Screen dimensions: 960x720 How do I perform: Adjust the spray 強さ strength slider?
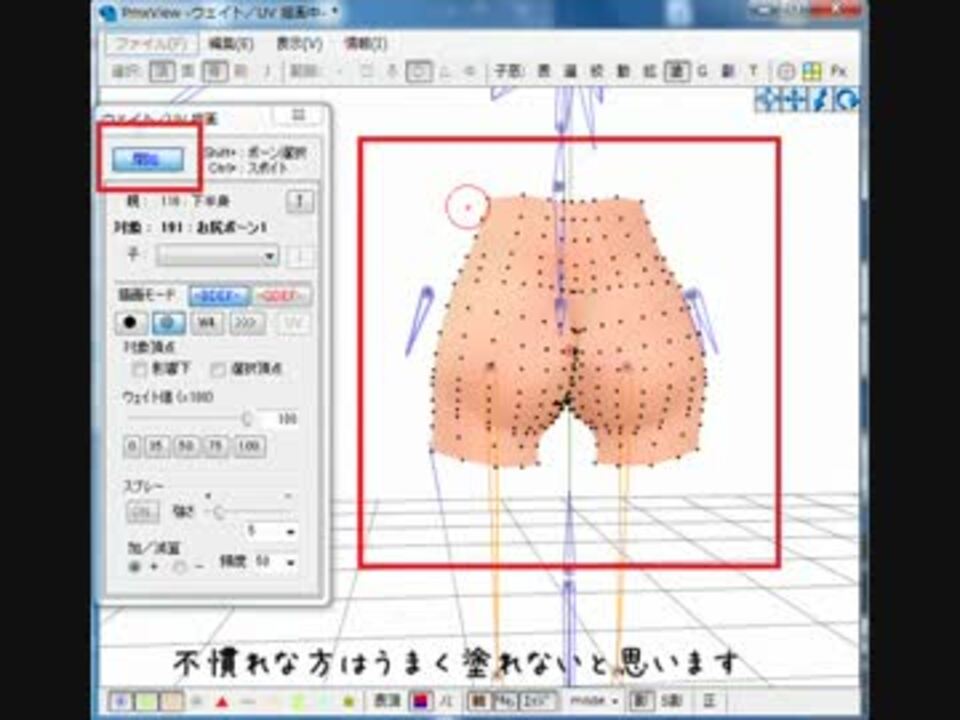point(251,511)
